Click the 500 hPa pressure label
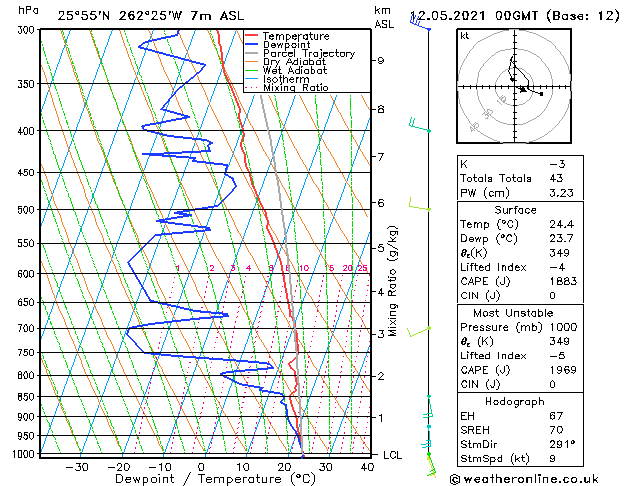 point(28,210)
